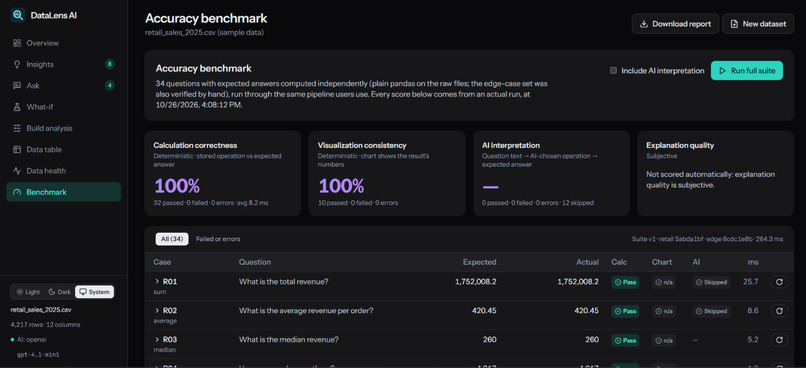Click the AI interpretation card
Image resolution: width=806 pixels, height=368 pixels.
551,173
